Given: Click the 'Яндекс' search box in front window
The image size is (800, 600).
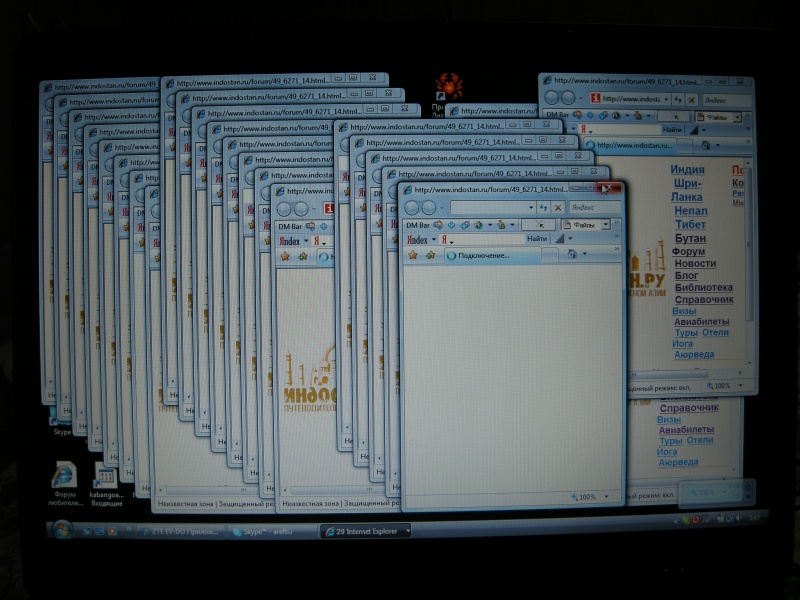Looking at the screenshot, I should pos(588,207).
